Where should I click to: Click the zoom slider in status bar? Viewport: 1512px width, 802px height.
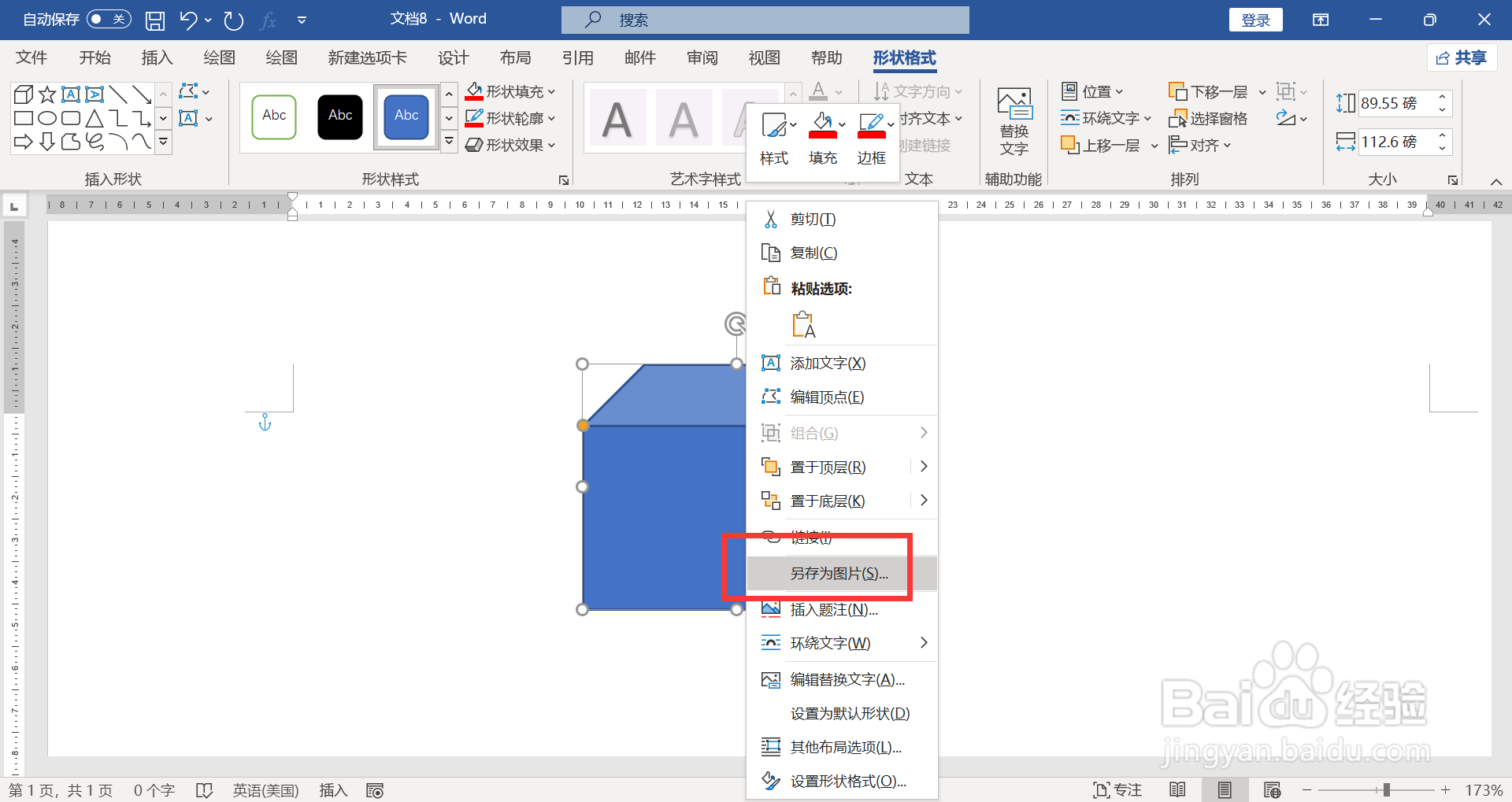coord(1377,790)
